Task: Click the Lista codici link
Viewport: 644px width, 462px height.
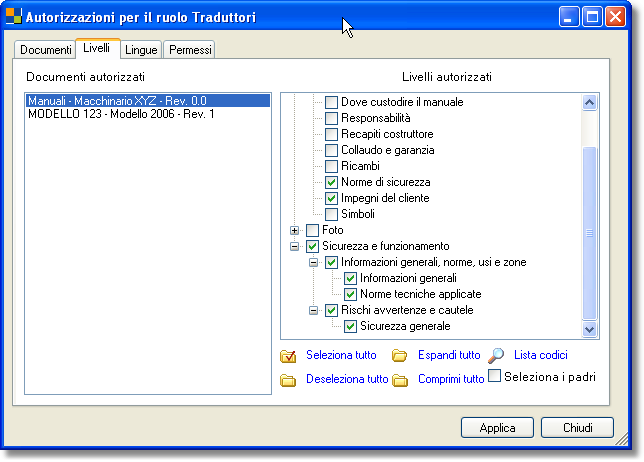Action: tap(541, 355)
